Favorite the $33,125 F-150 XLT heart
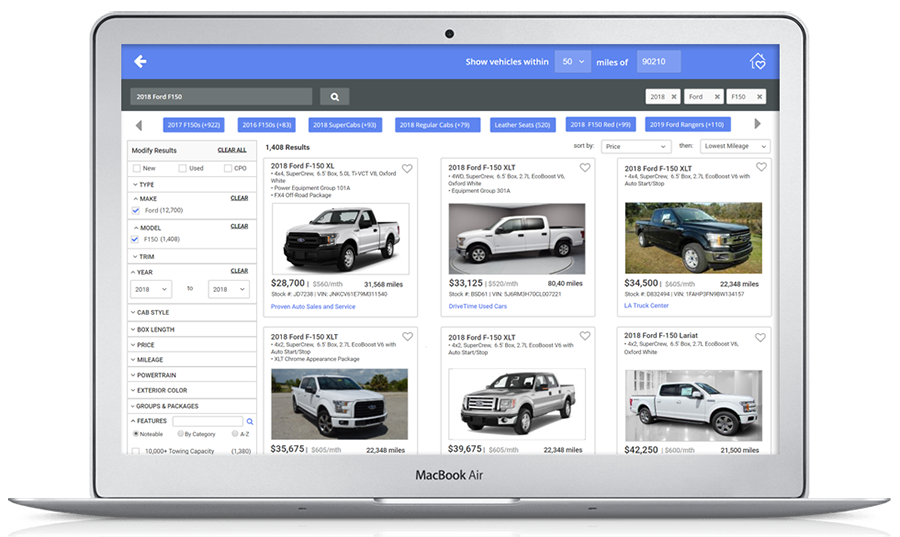900x537 pixels. pyautogui.click(x=585, y=168)
